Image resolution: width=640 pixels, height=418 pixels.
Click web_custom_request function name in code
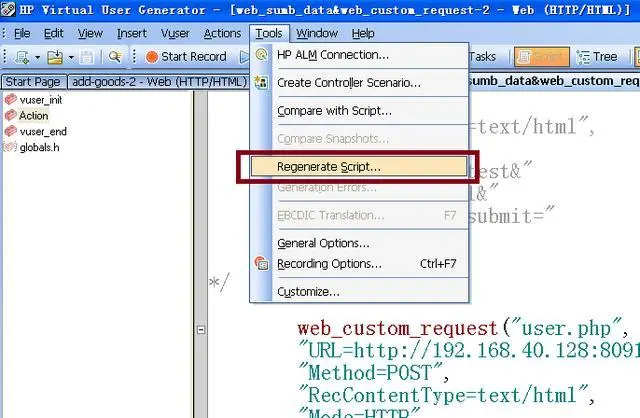tap(397, 329)
